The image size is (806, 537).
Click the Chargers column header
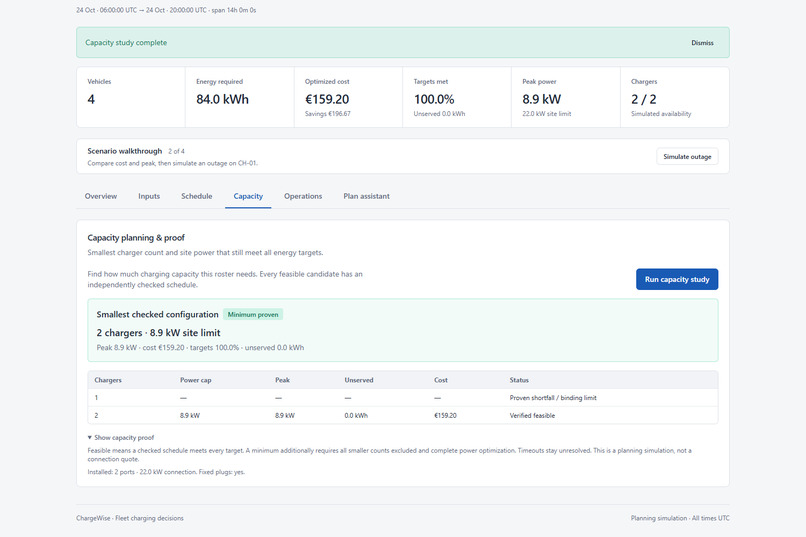108,380
